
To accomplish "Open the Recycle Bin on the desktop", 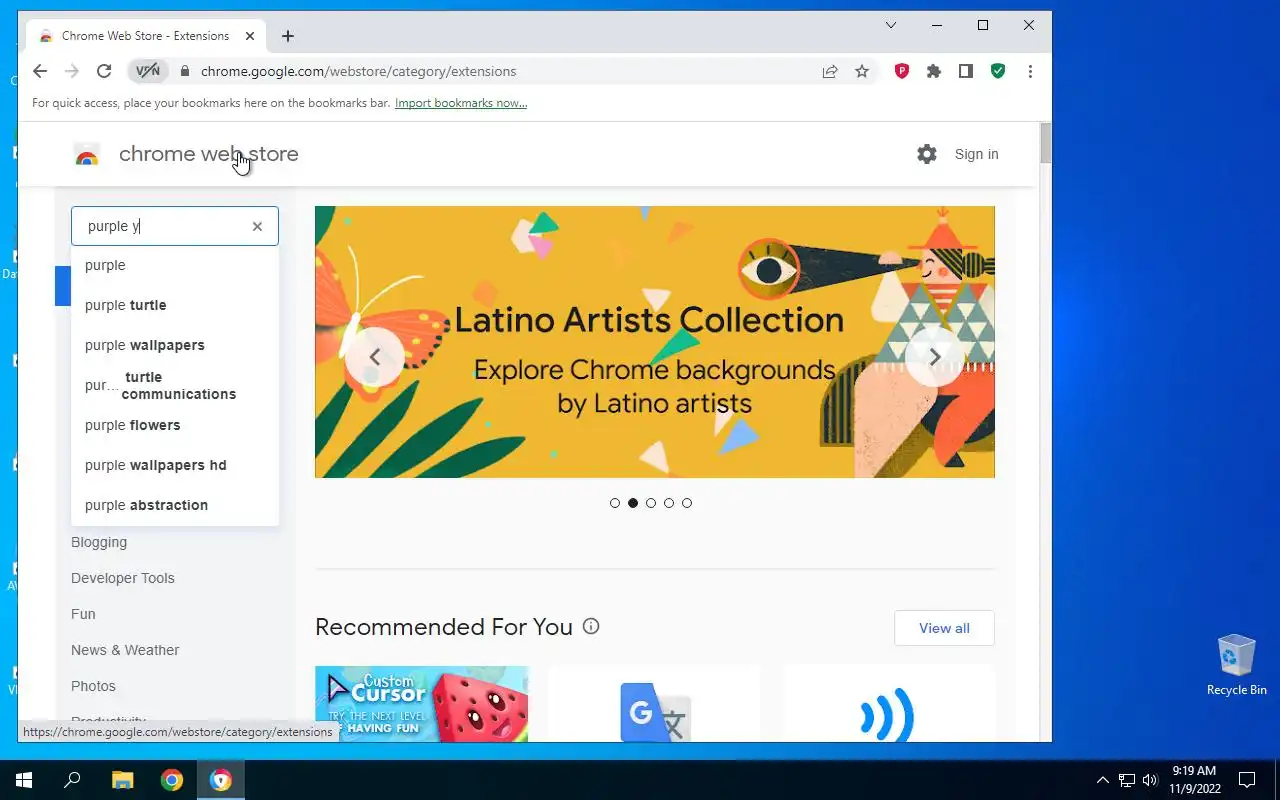I will (1236, 665).
